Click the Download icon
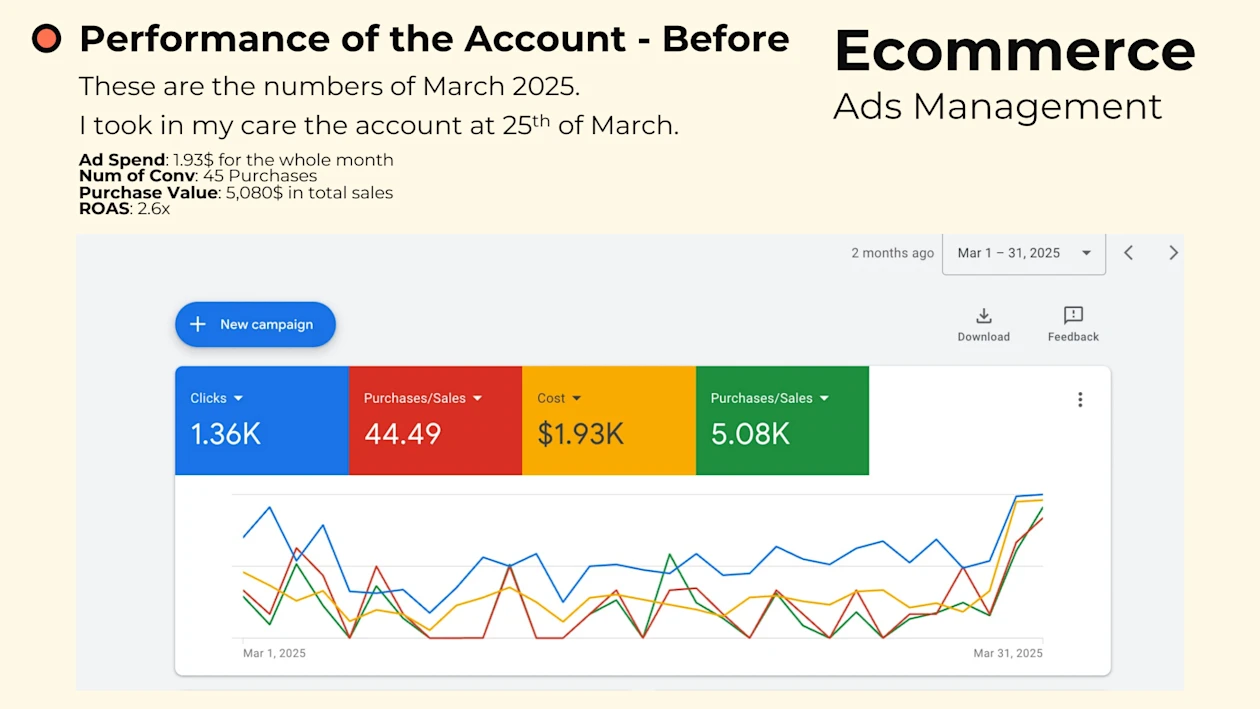 [984, 316]
